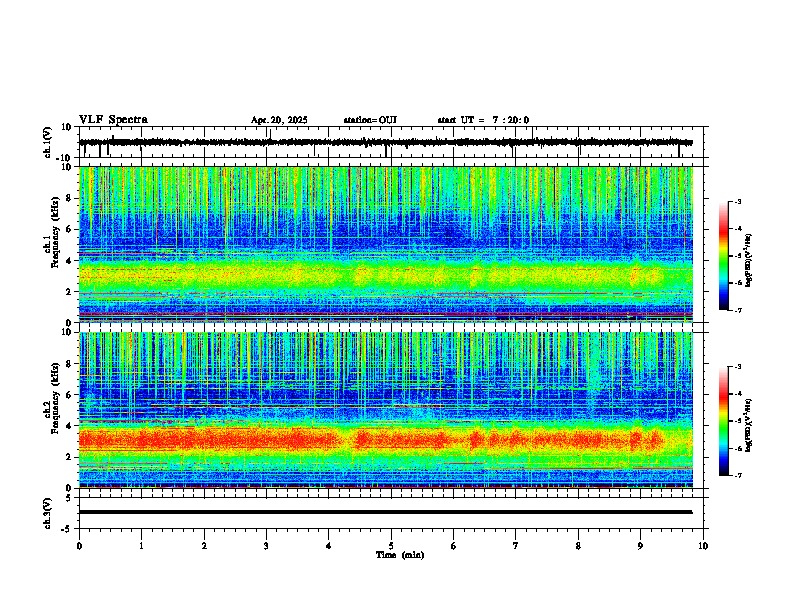Click the ch.2 spectrogram color scale bar

[x=724, y=421]
